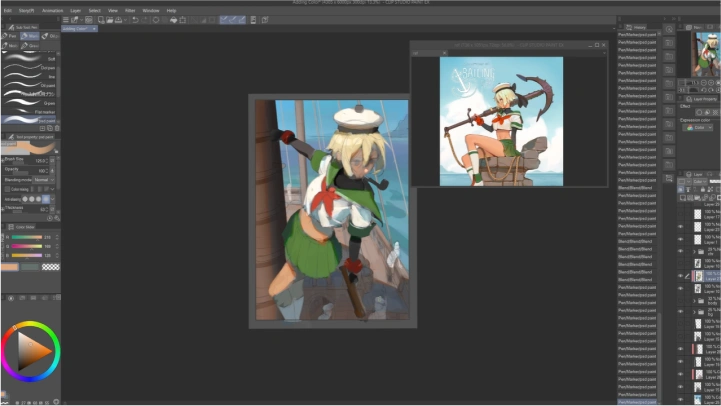Select the transparent color swatch
This screenshot has width=721, height=406.
click(x=51, y=267)
